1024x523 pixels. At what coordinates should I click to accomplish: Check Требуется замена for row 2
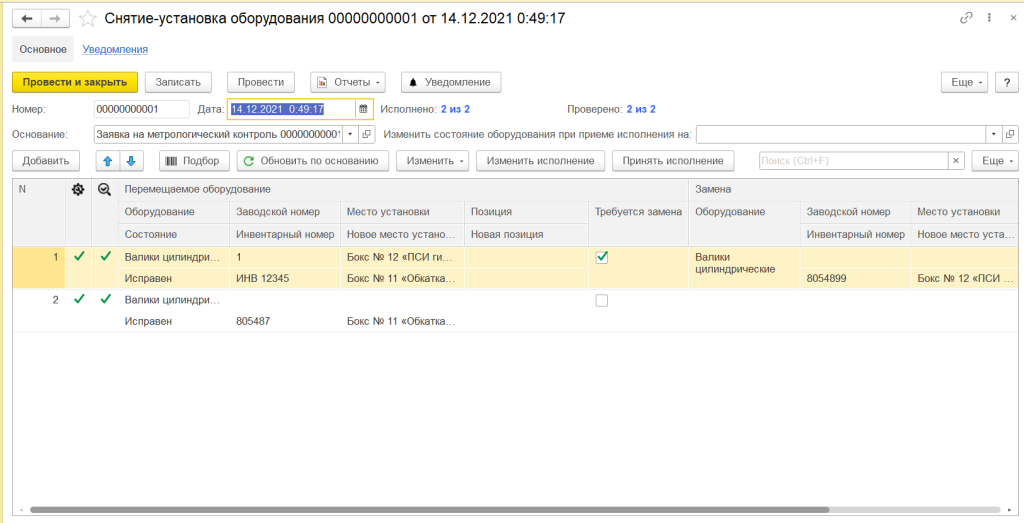[602, 300]
